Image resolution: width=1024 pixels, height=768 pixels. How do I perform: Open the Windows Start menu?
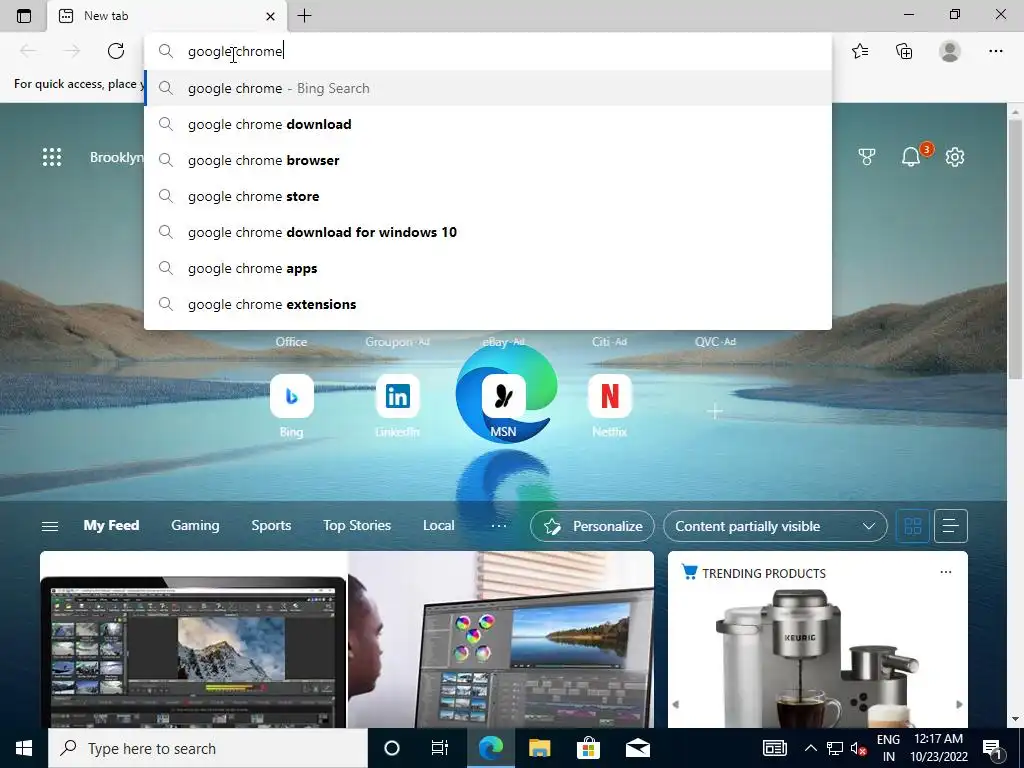(x=24, y=748)
